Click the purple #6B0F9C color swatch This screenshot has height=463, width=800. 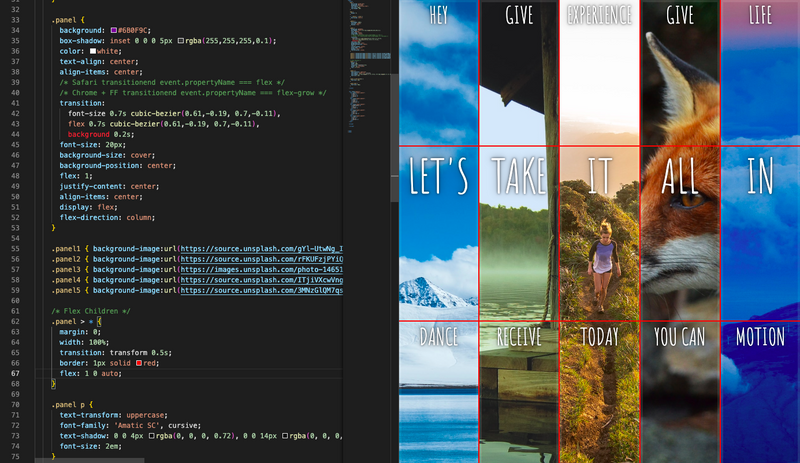click(x=115, y=31)
